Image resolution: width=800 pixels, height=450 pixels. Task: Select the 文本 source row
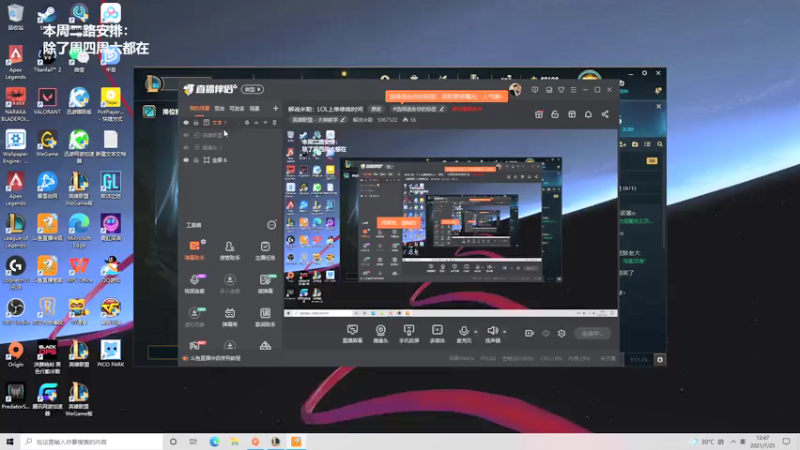[x=231, y=122]
